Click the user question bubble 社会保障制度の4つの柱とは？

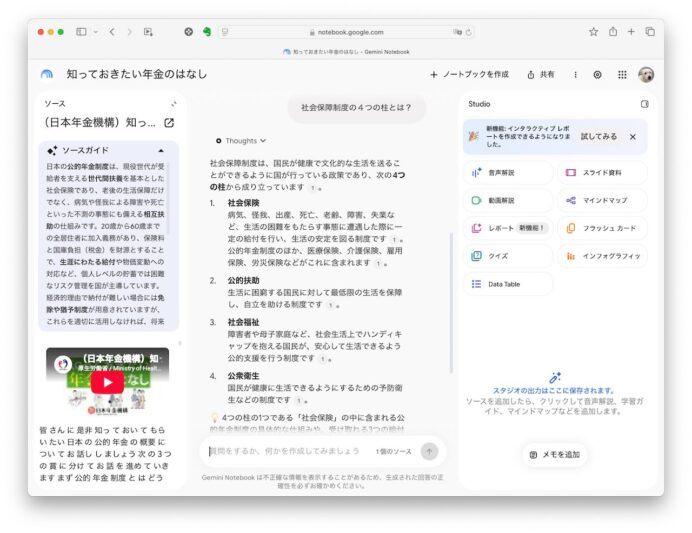coord(357,108)
